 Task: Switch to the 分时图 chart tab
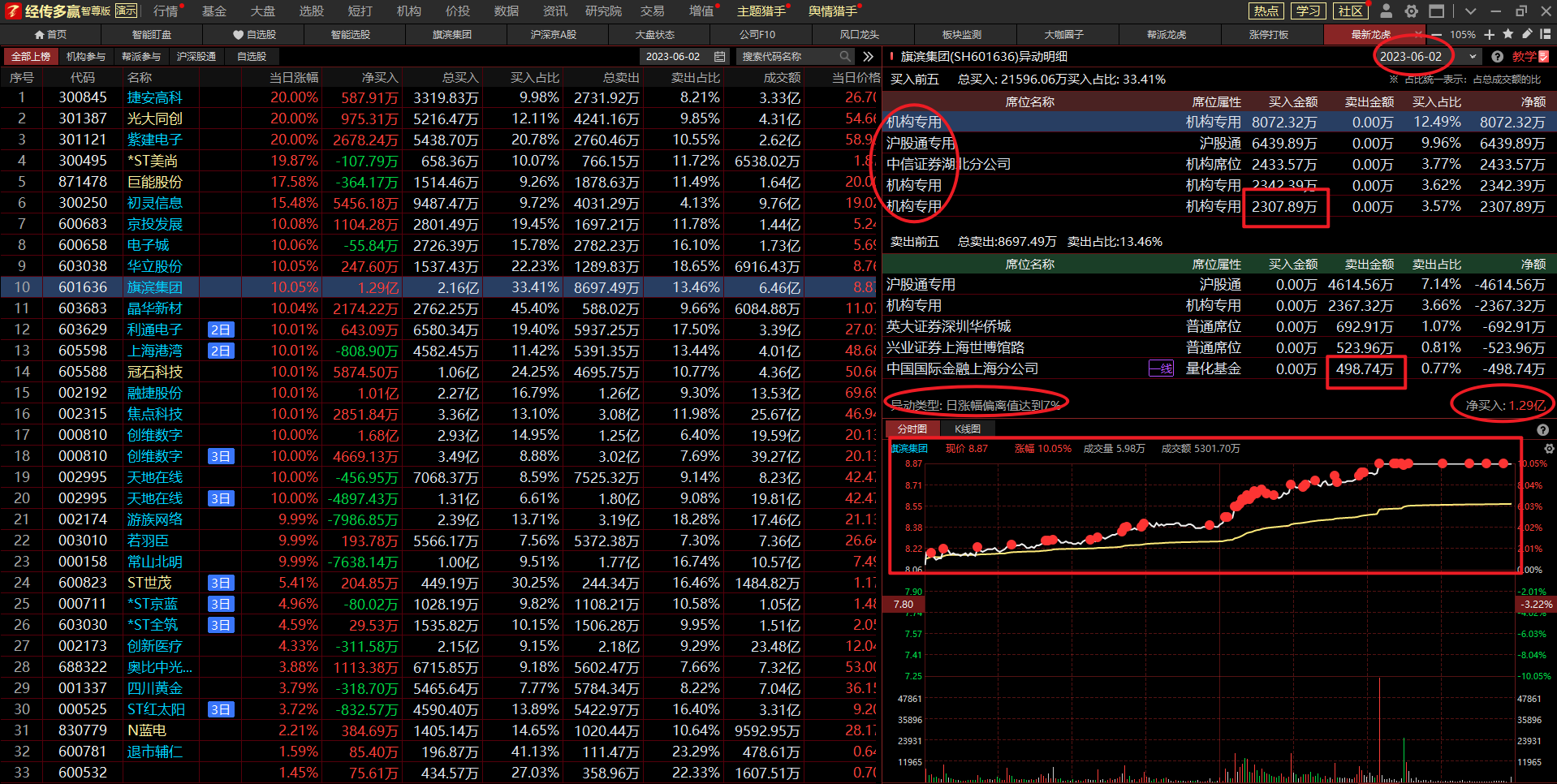point(912,429)
